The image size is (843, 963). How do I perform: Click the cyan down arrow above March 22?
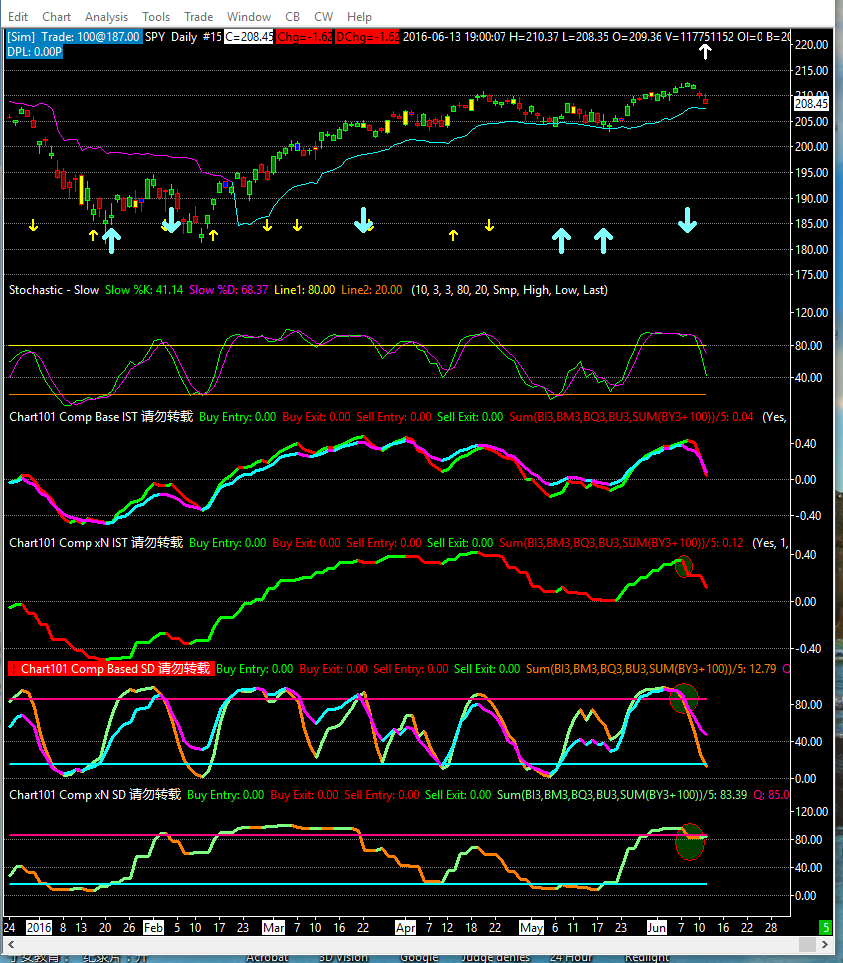[x=364, y=219]
